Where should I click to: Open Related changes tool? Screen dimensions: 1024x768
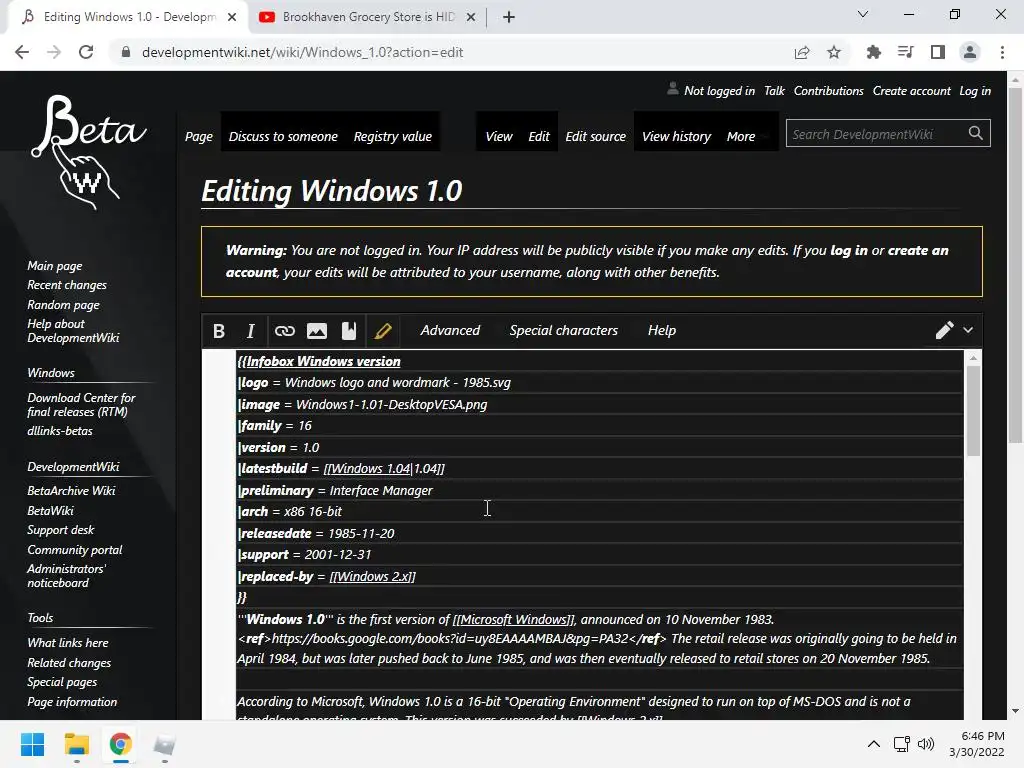pyautogui.click(x=69, y=663)
